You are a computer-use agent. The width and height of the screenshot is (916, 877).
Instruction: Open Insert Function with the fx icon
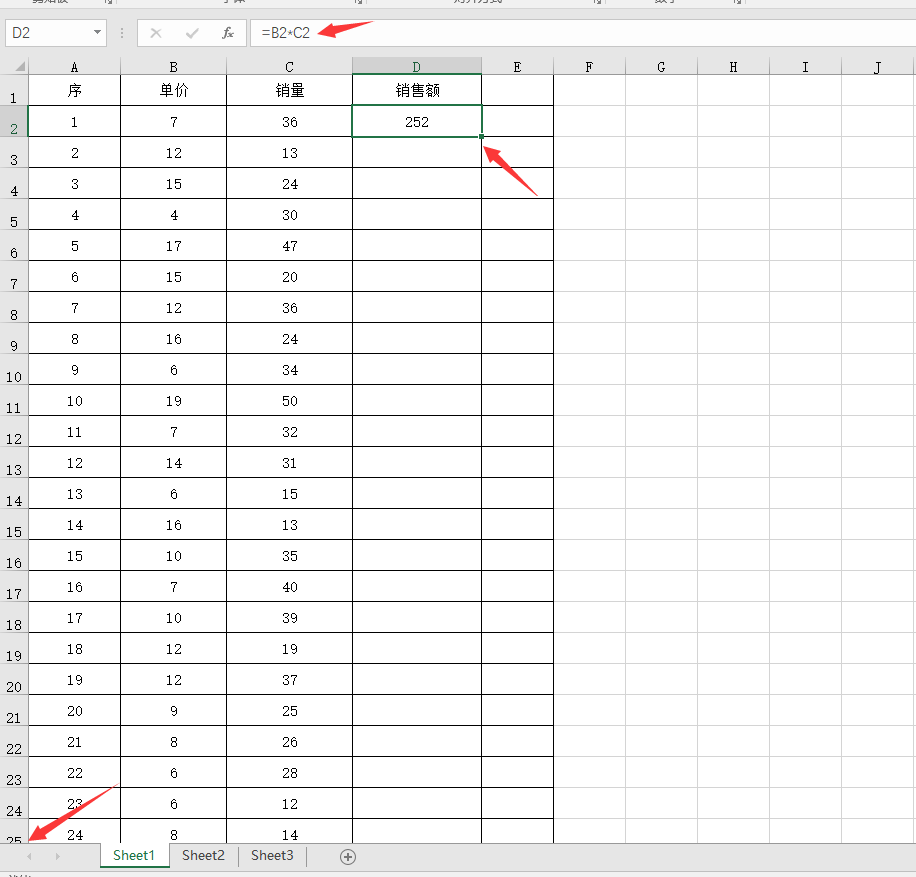(x=228, y=33)
